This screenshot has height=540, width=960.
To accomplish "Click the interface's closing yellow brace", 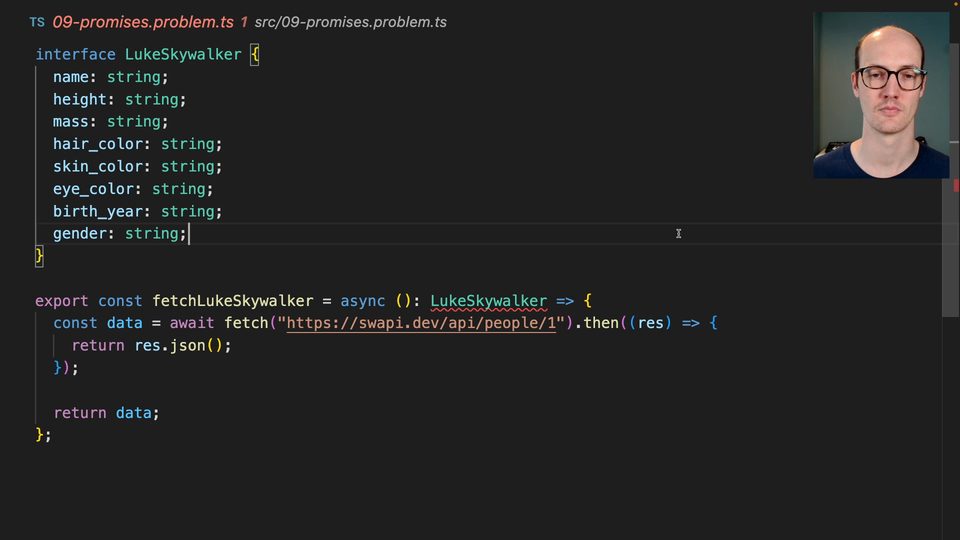I will coord(40,256).
